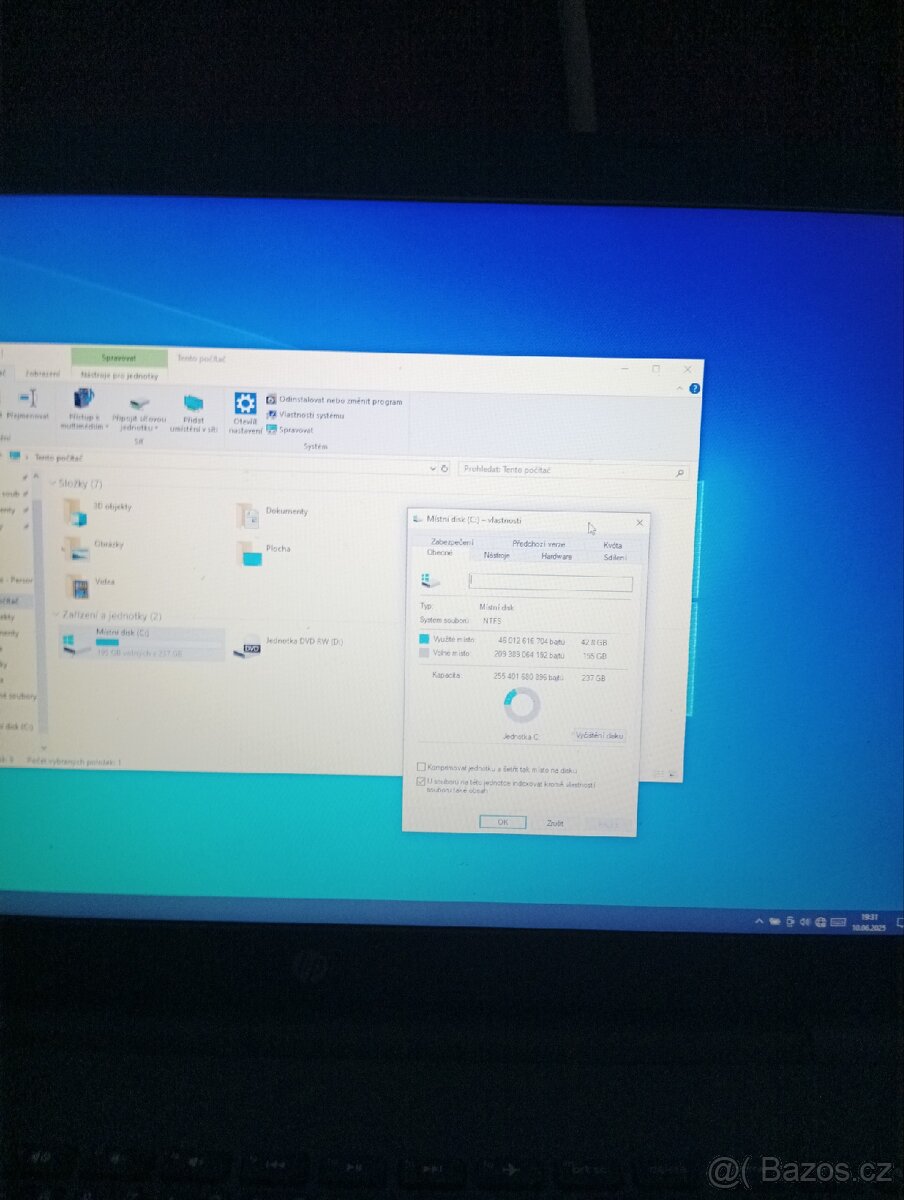Open the network globe tray icon

pos(820,922)
